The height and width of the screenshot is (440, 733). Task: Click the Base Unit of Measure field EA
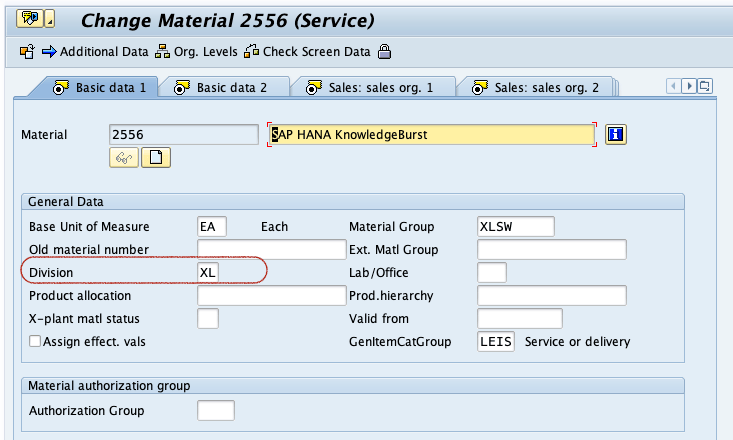212,227
